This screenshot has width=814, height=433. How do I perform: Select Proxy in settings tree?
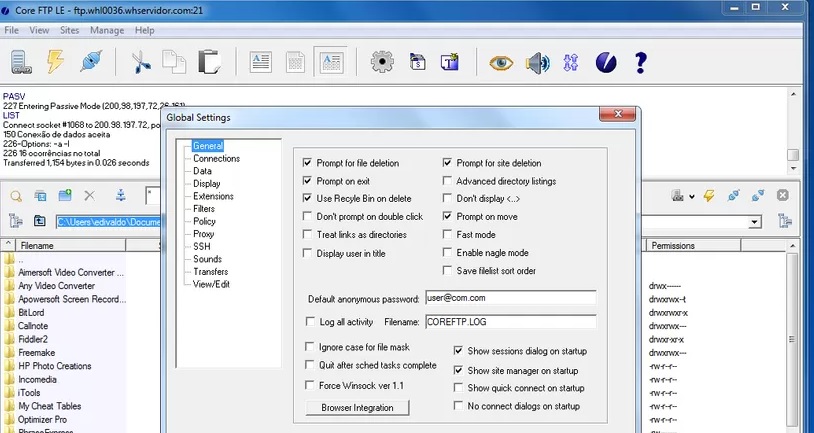tap(204, 234)
